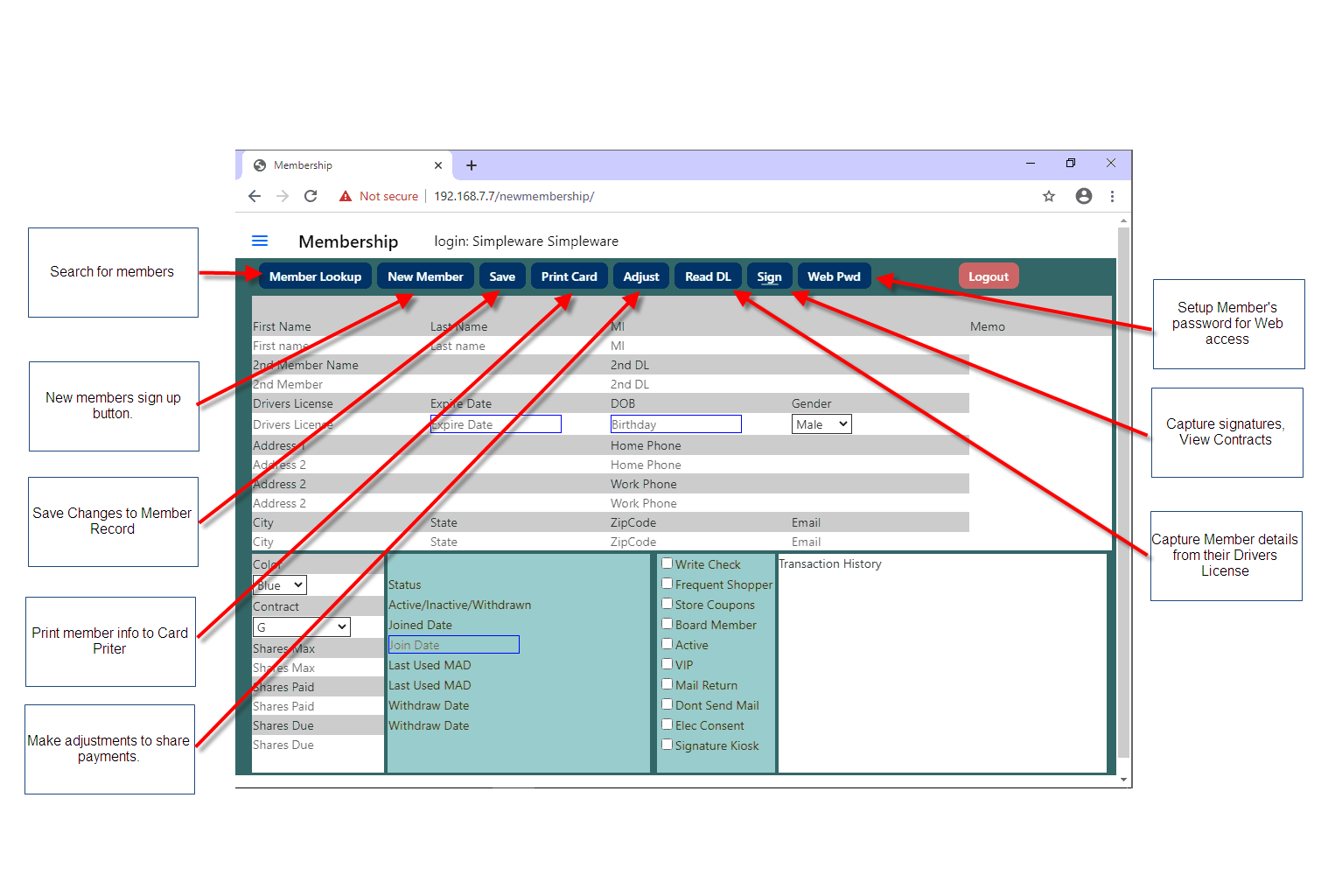Image resolution: width=1321 pixels, height=896 pixels.
Task: Click the browser back arrow
Action: click(255, 196)
